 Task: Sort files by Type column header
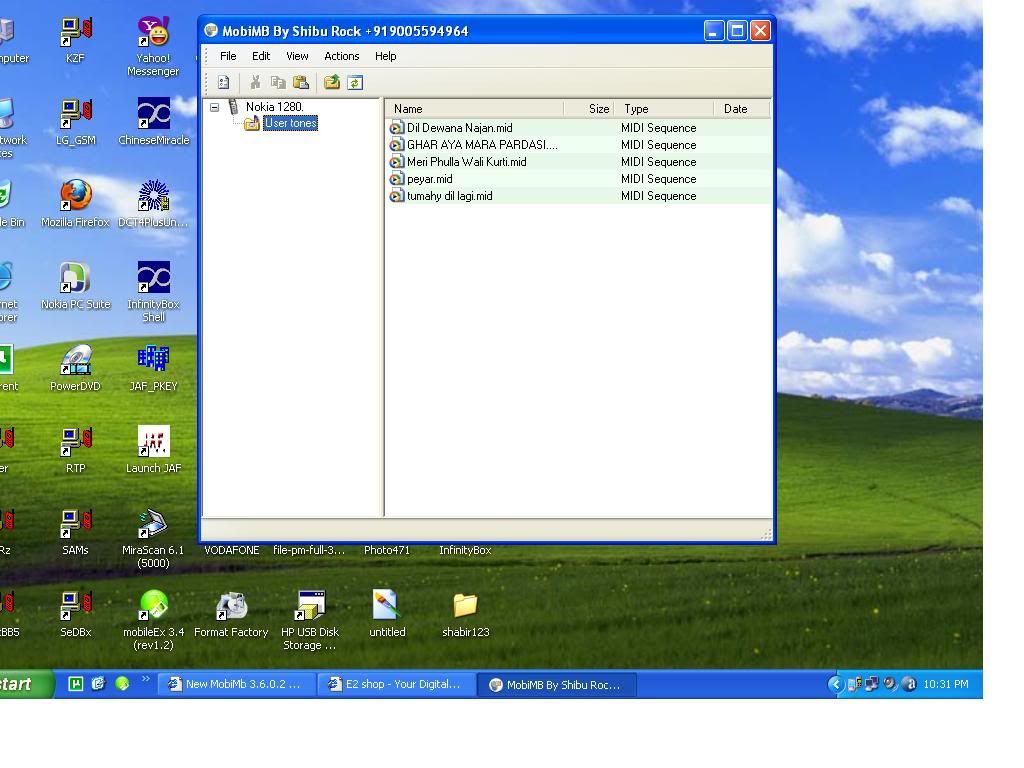664,108
